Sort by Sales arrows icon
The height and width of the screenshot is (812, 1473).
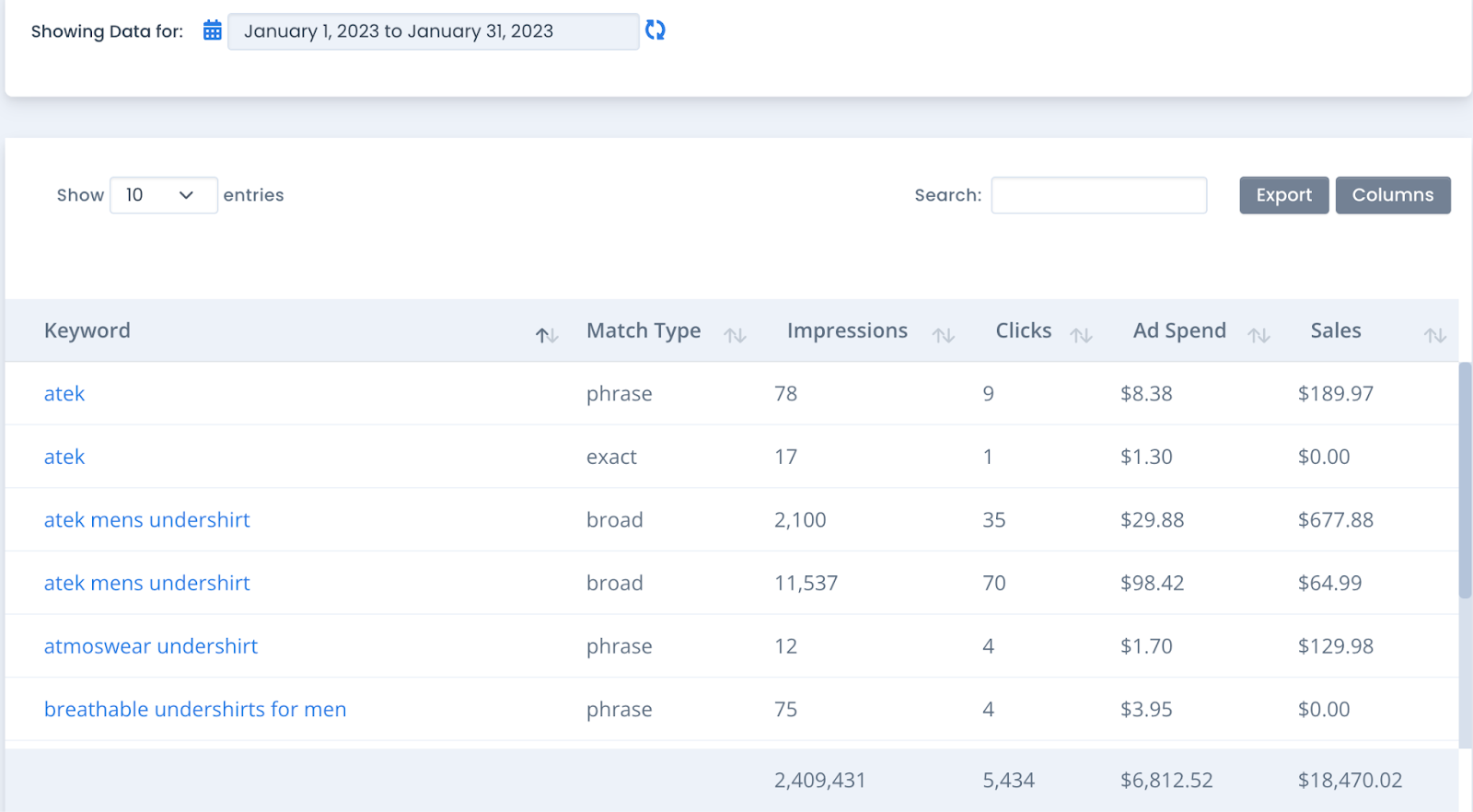tap(1434, 335)
